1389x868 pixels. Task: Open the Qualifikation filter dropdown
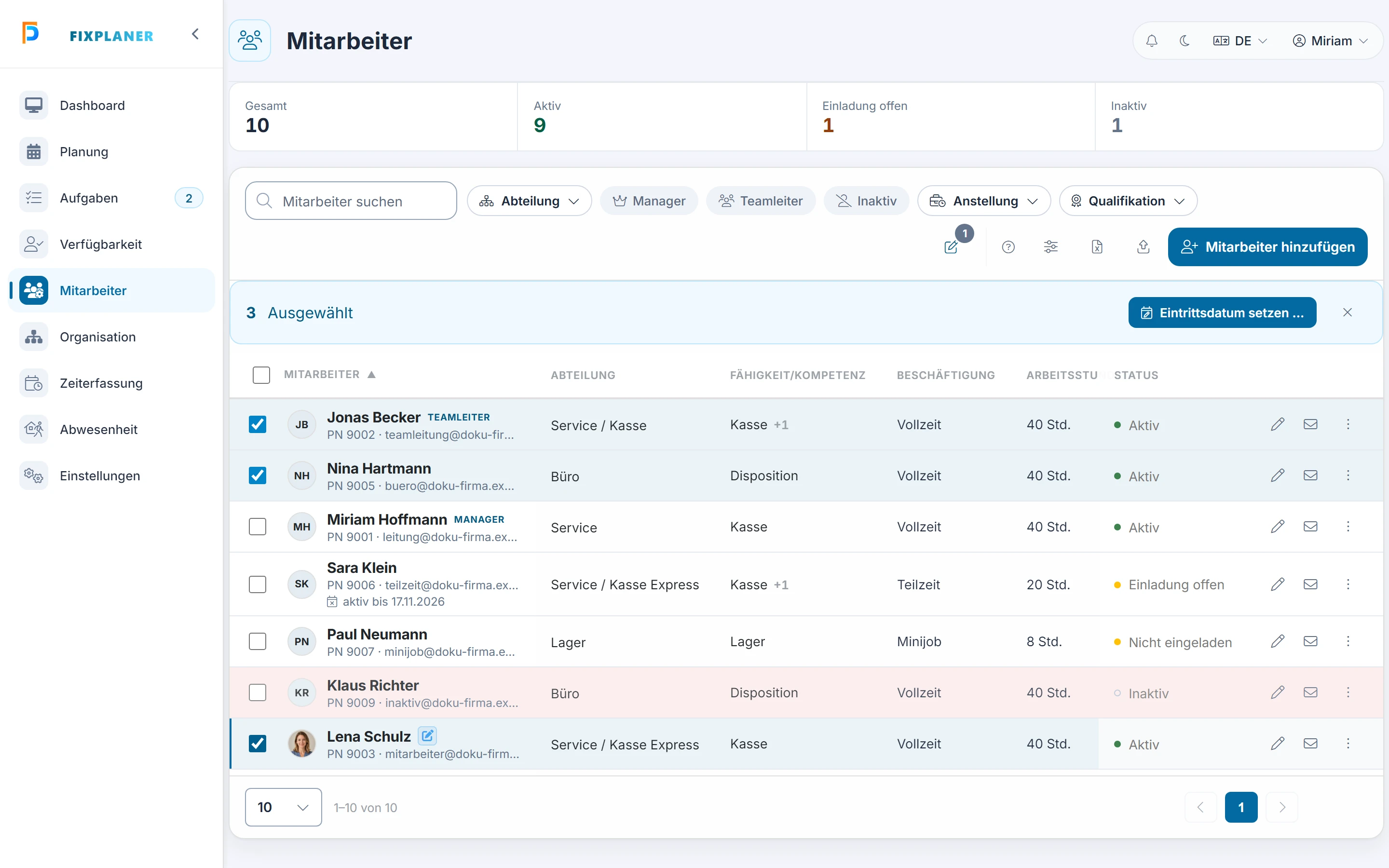(x=1128, y=201)
